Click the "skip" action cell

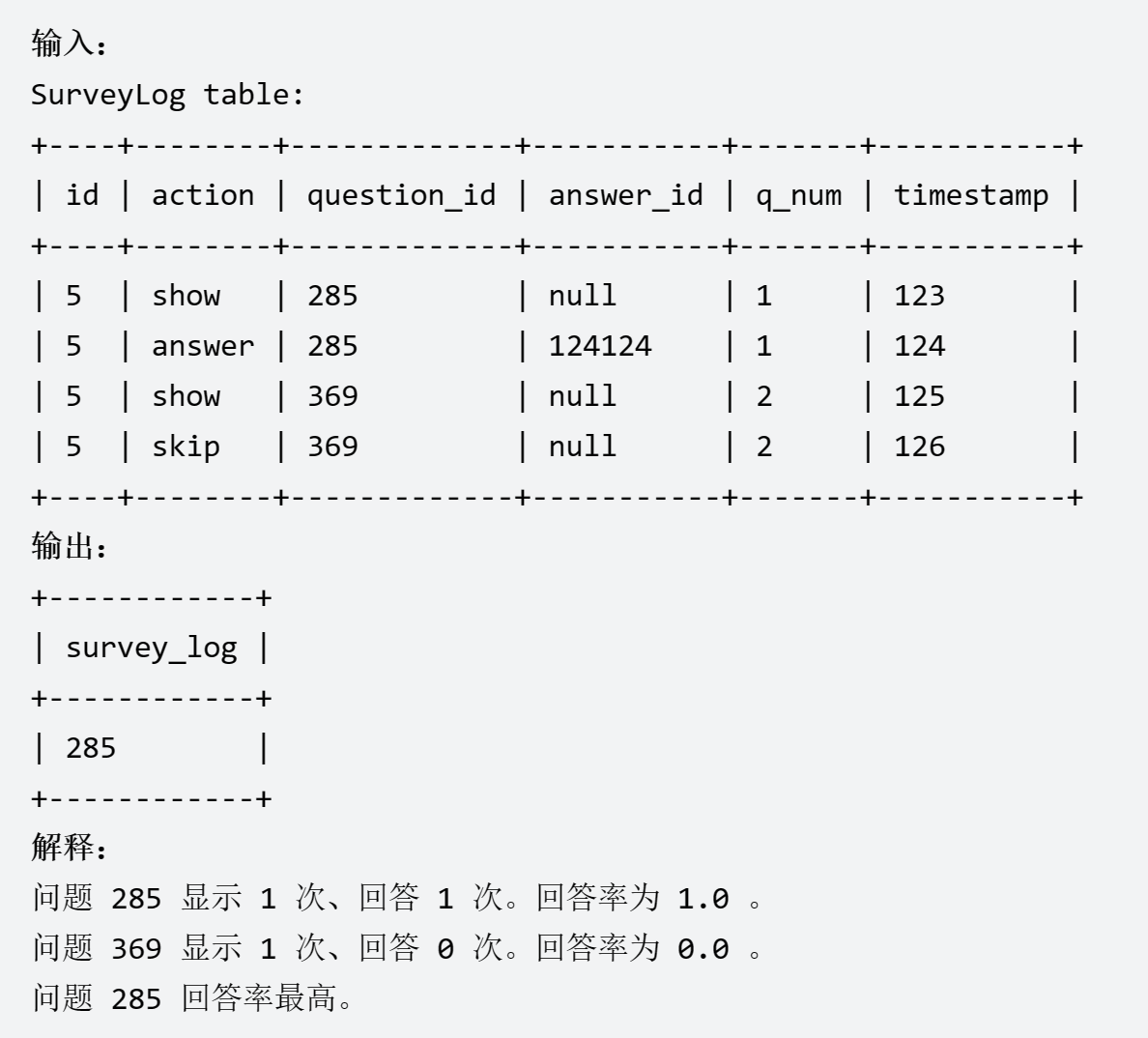186,447
